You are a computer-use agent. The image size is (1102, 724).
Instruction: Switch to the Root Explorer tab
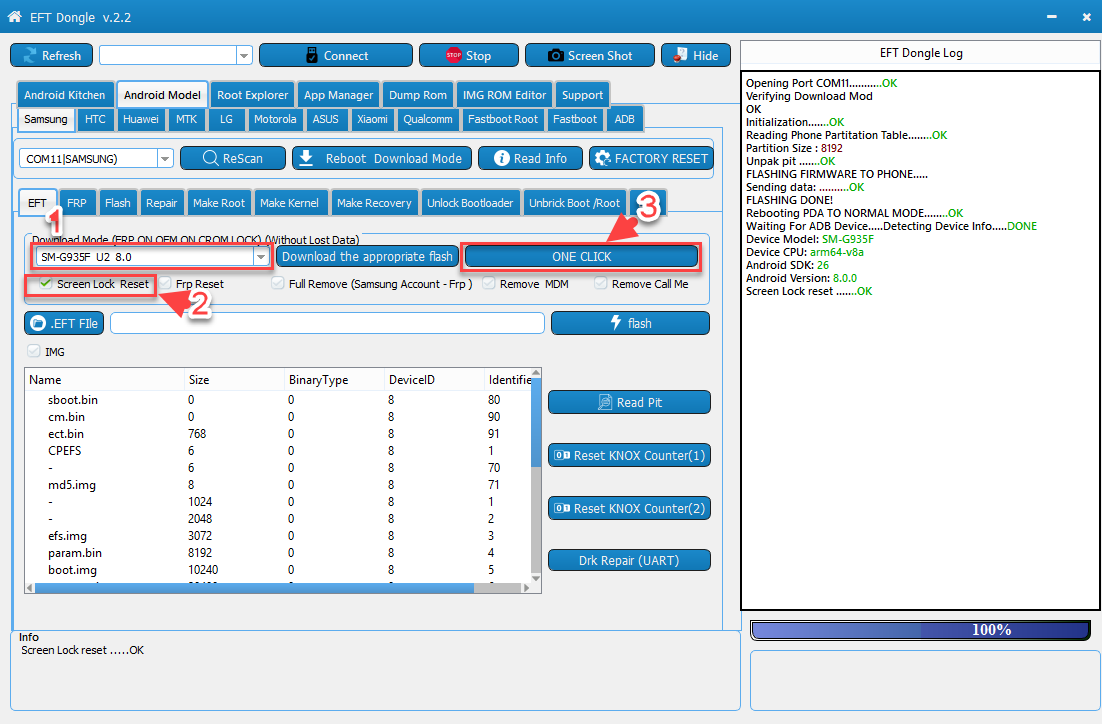(x=252, y=95)
